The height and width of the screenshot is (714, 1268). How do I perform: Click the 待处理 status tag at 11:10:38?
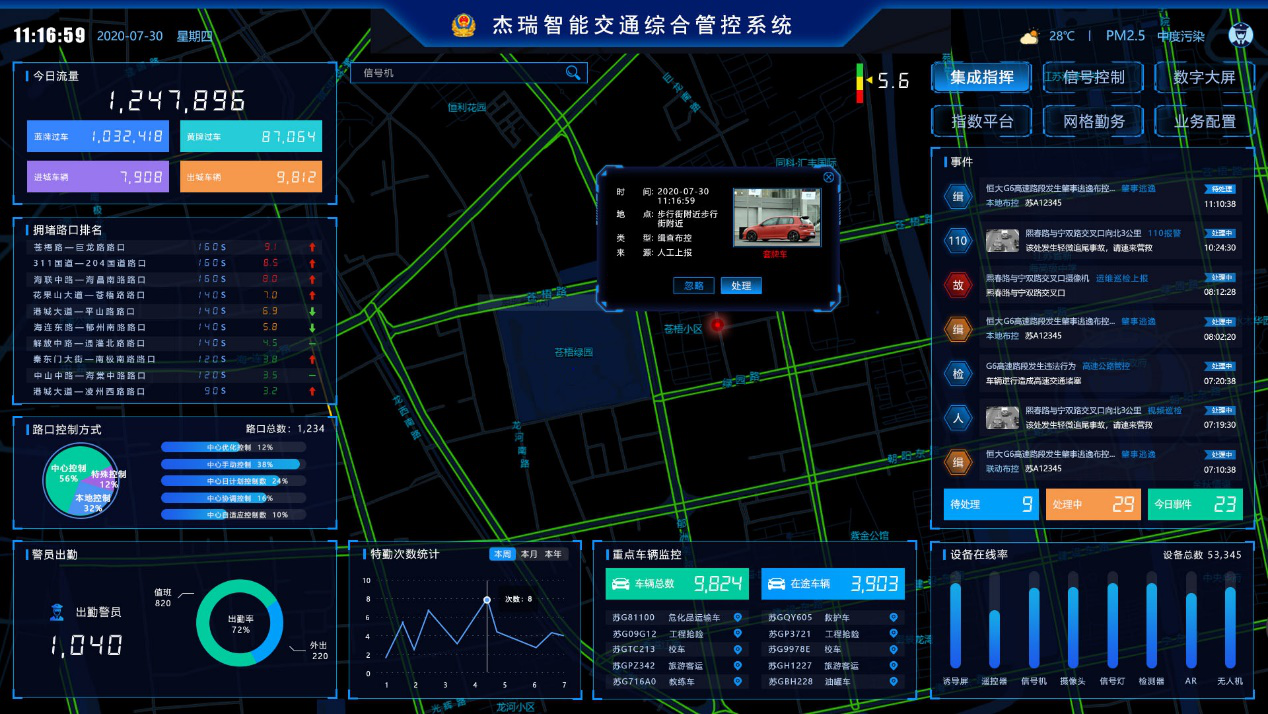tap(1220, 188)
